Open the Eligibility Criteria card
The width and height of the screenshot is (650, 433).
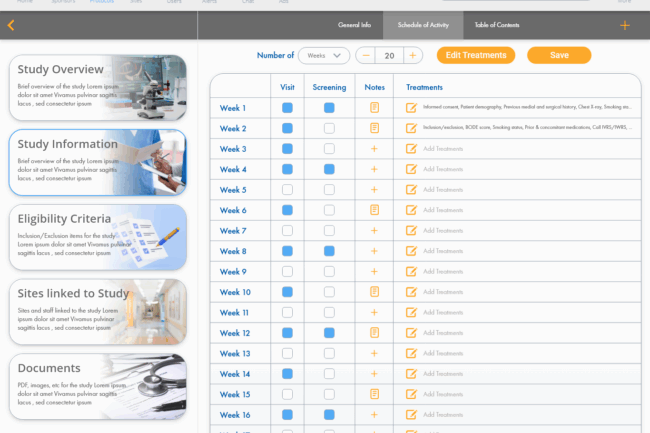point(97,236)
